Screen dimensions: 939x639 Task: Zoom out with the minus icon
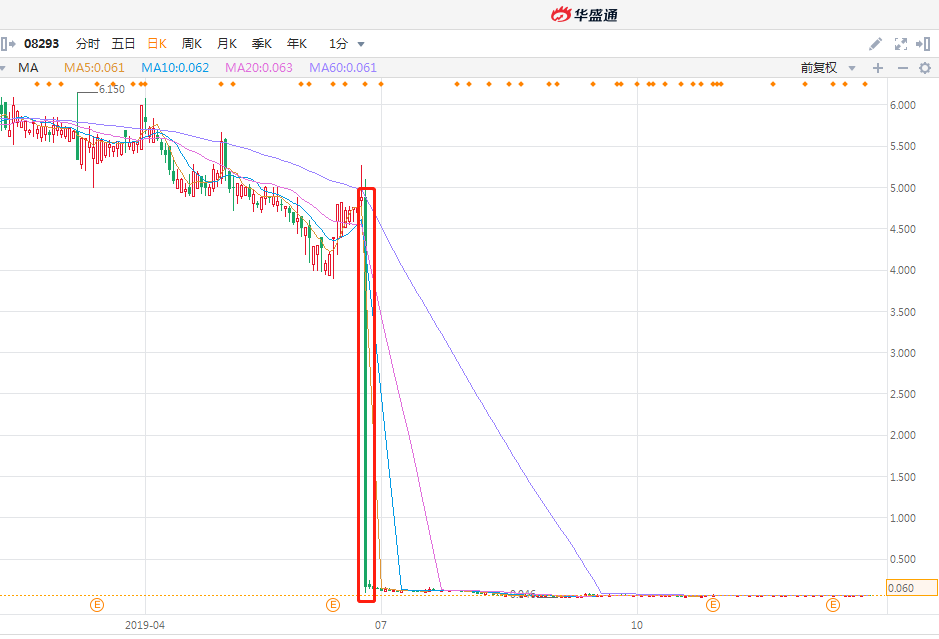tap(903, 68)
